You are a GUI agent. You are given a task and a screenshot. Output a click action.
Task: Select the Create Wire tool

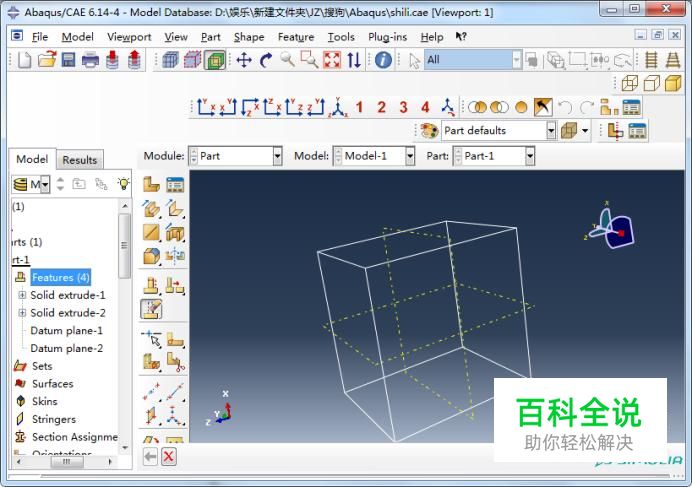(151, 232)
